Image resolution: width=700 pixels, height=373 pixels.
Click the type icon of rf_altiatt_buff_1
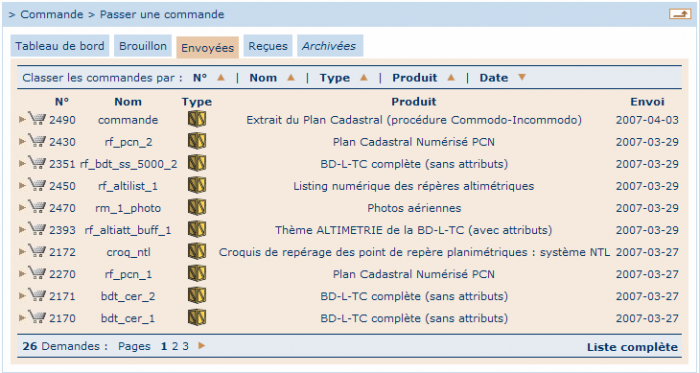coord(197,229)
